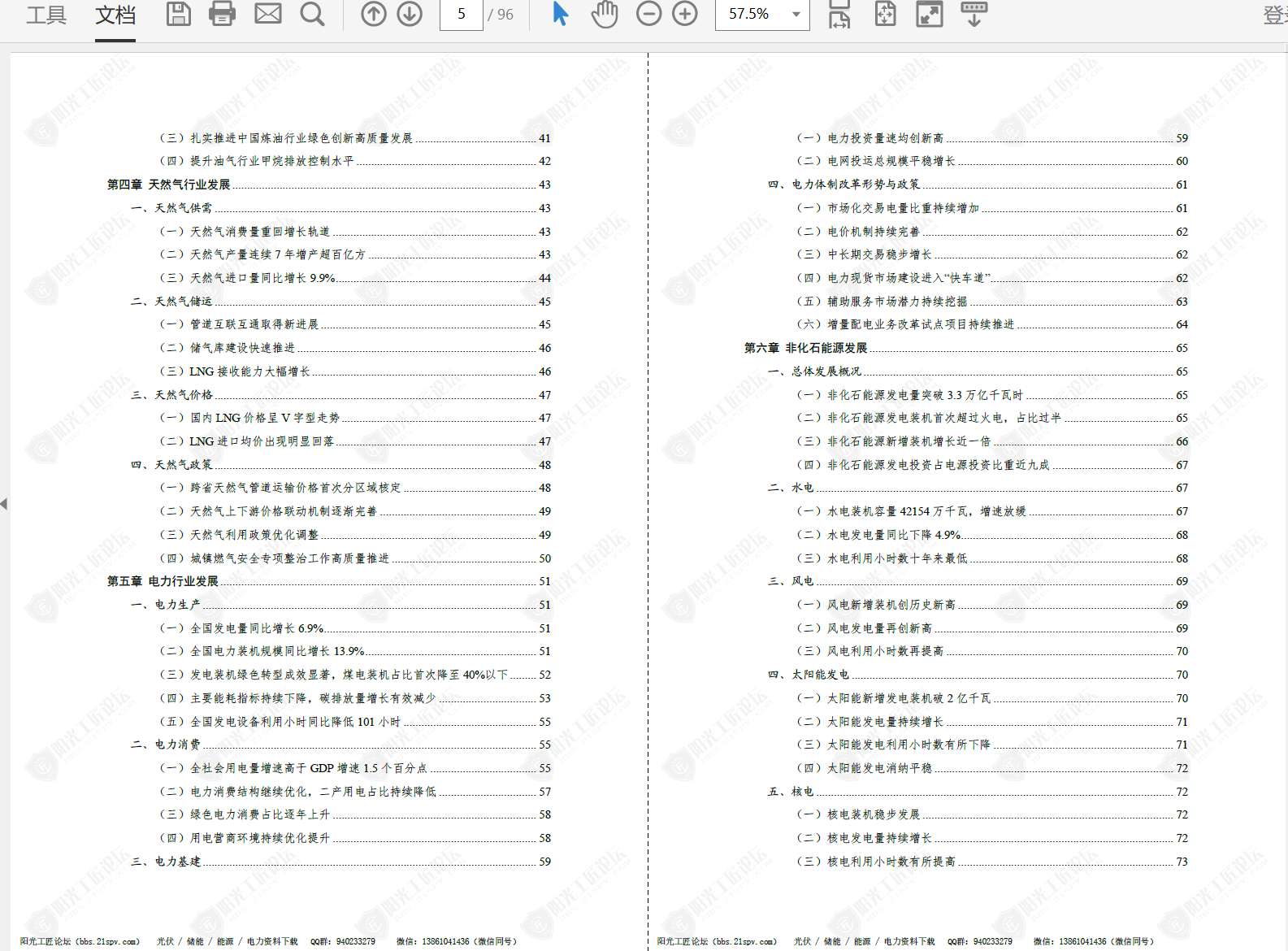Click entry (三) LNG 接收能力大幅增长
Viewport: 1288px width, 951px height.
(355, 371)
